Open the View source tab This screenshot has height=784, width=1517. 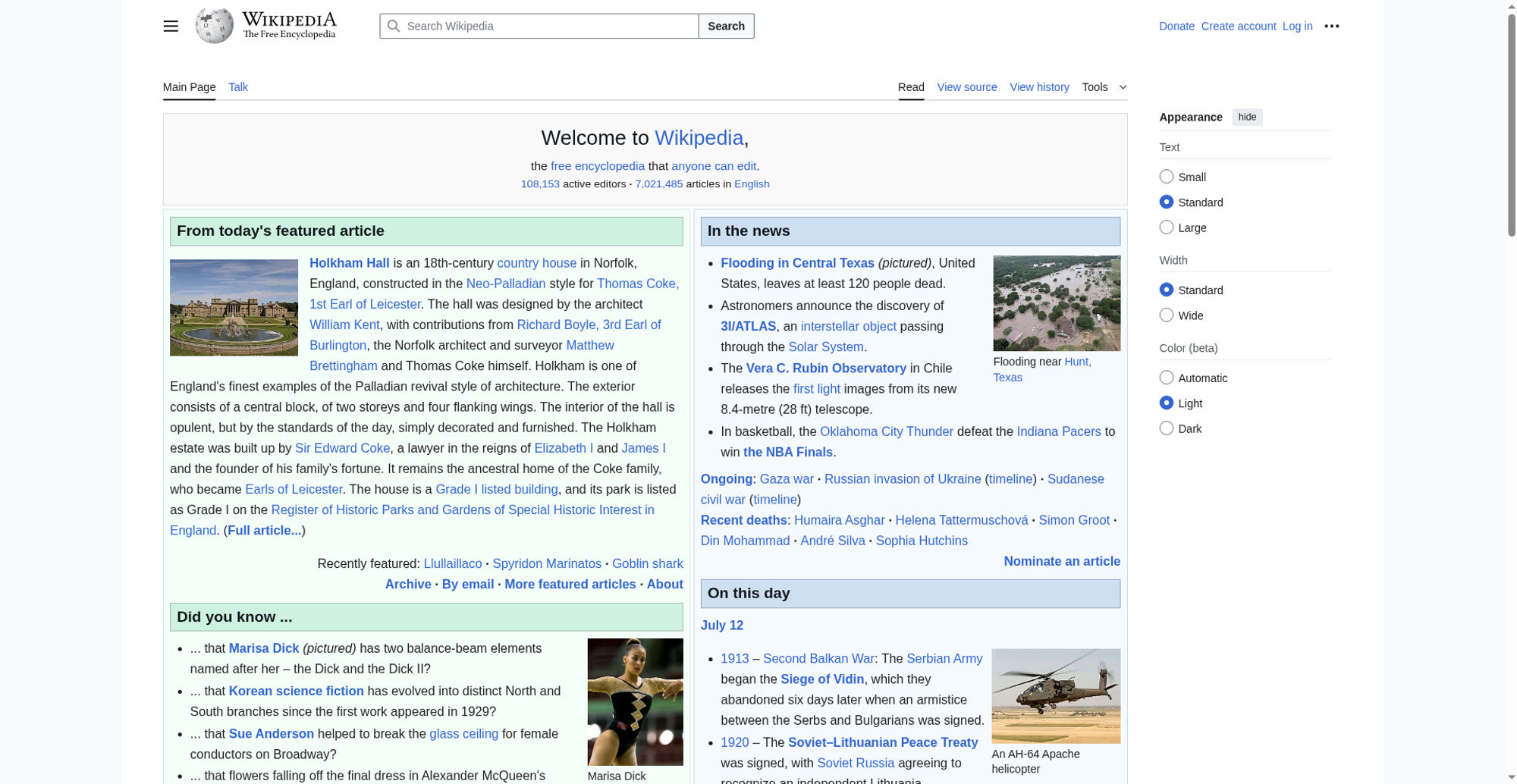tap(967, 87)
